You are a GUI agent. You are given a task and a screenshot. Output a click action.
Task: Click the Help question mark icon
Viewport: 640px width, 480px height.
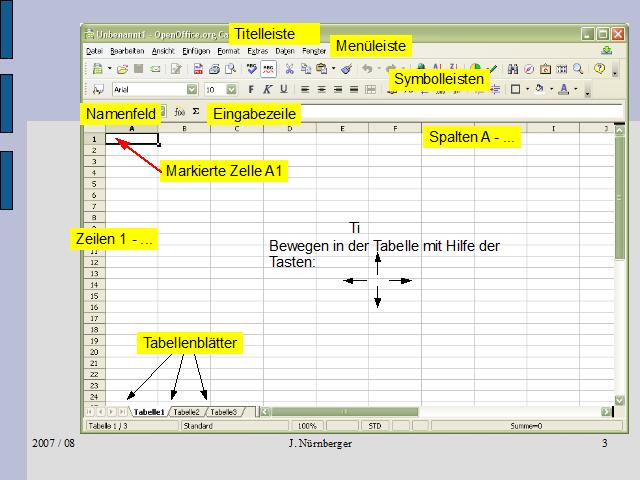point(599,69)
